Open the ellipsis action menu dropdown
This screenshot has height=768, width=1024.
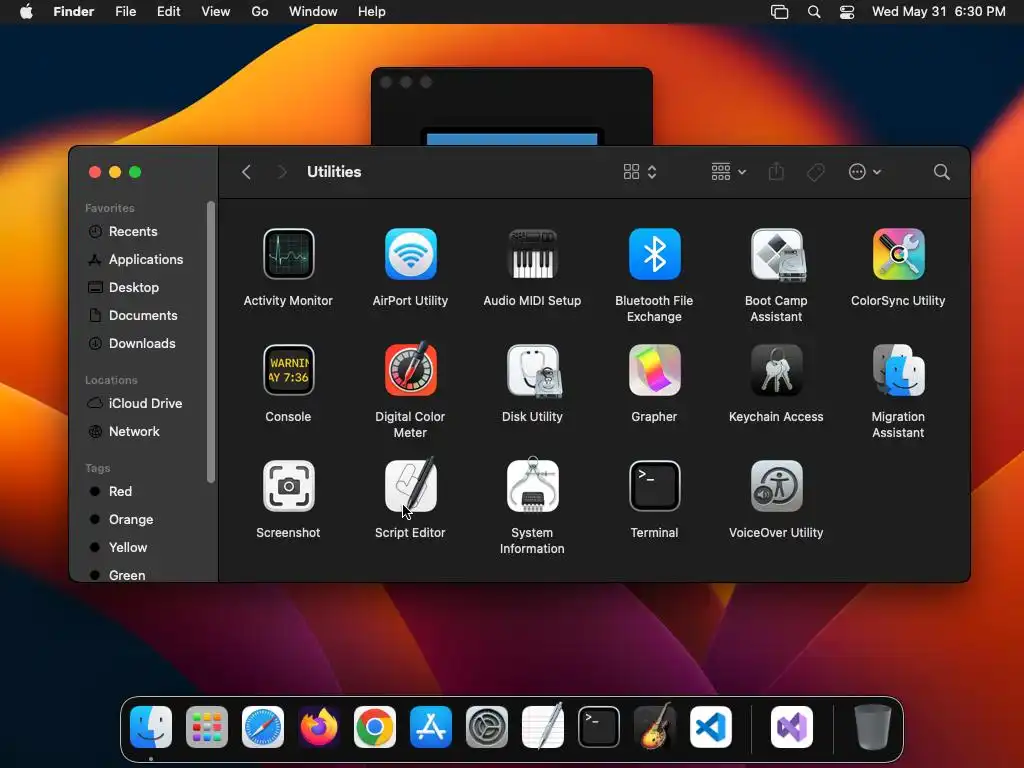(x=865, y=172)
